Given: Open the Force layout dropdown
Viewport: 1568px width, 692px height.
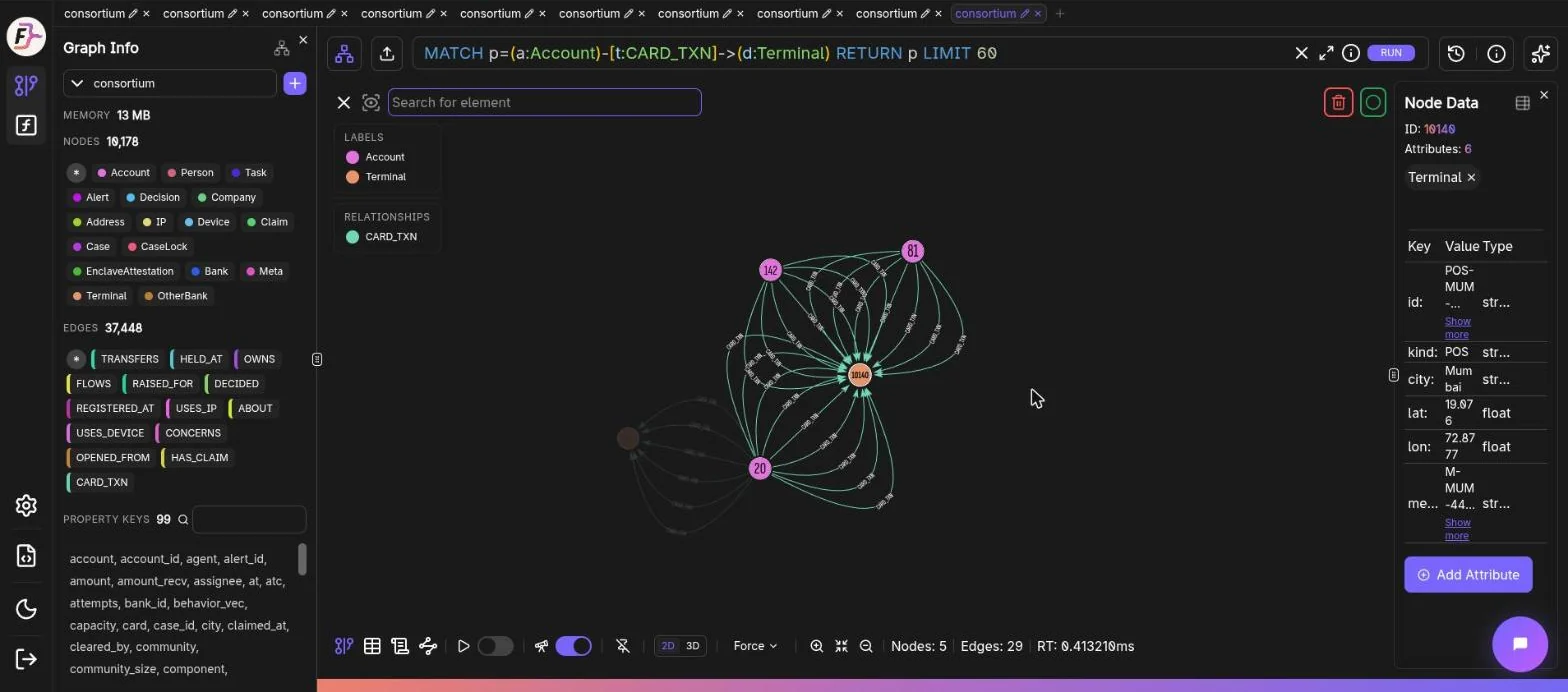Looking at the screenshot, I should (756, 646).
